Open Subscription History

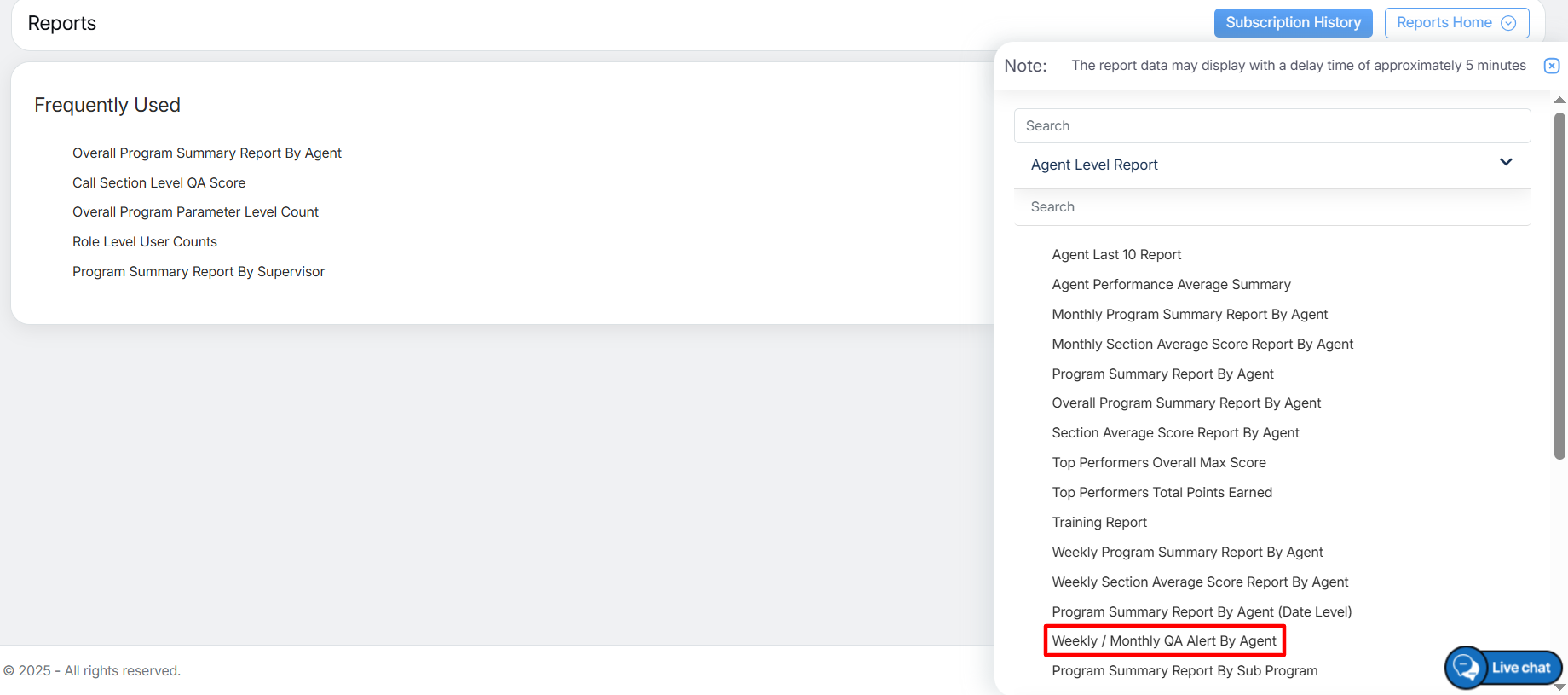tap(1293, 23)
